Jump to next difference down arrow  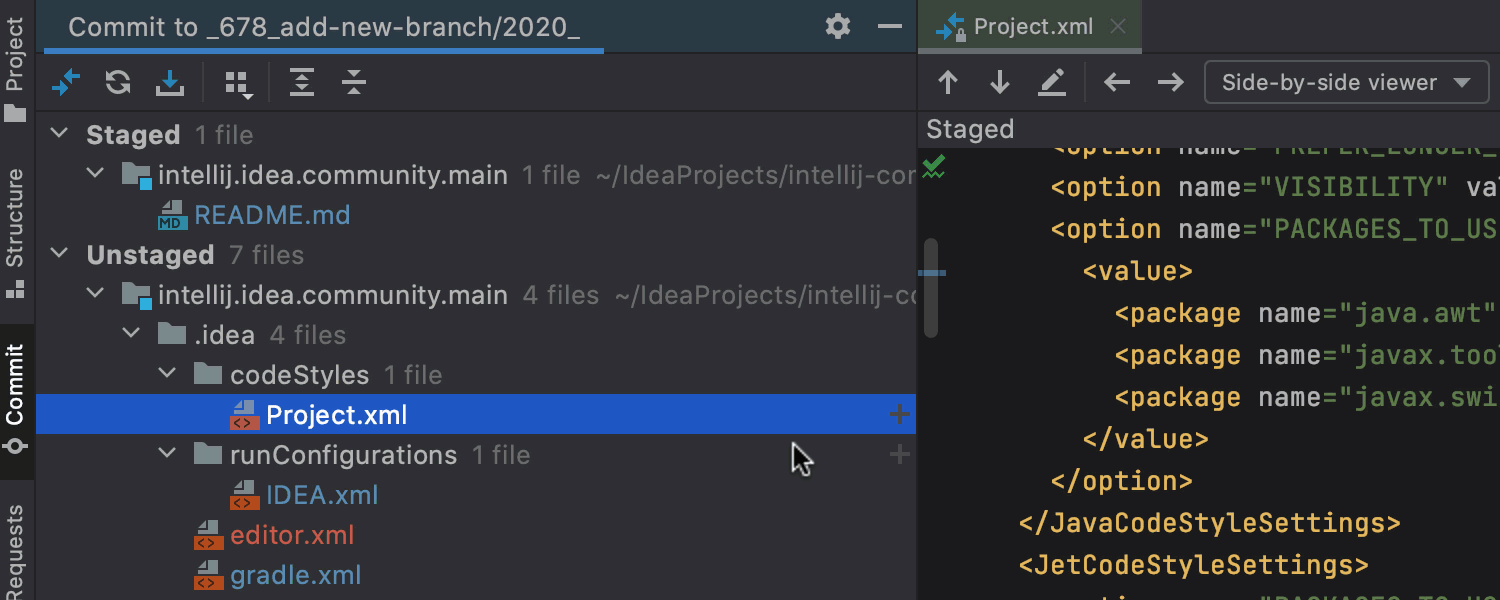pyautogui.click(x=999, y=83)
